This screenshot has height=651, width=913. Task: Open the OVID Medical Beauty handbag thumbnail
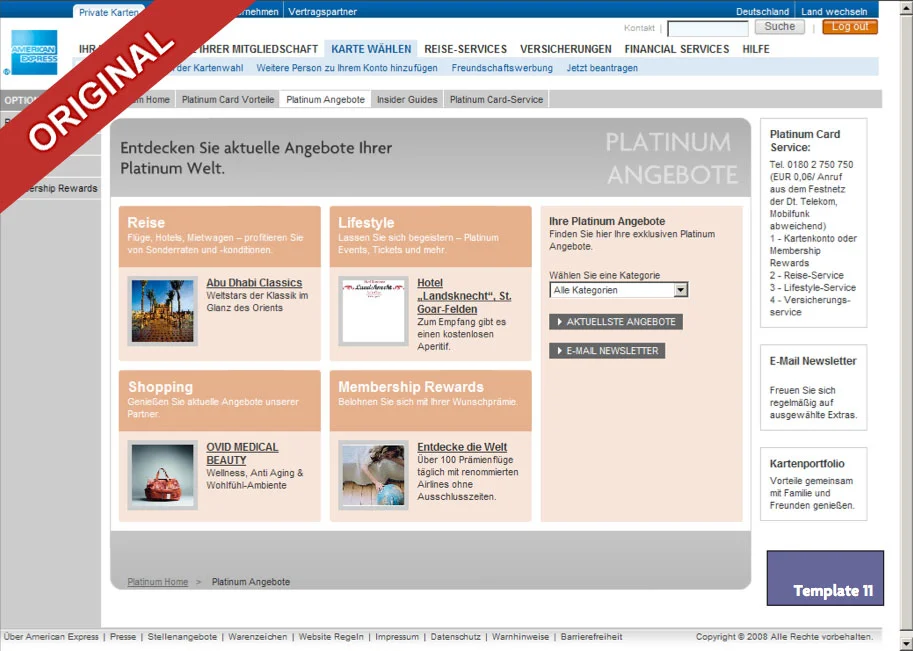coord(162,475)
